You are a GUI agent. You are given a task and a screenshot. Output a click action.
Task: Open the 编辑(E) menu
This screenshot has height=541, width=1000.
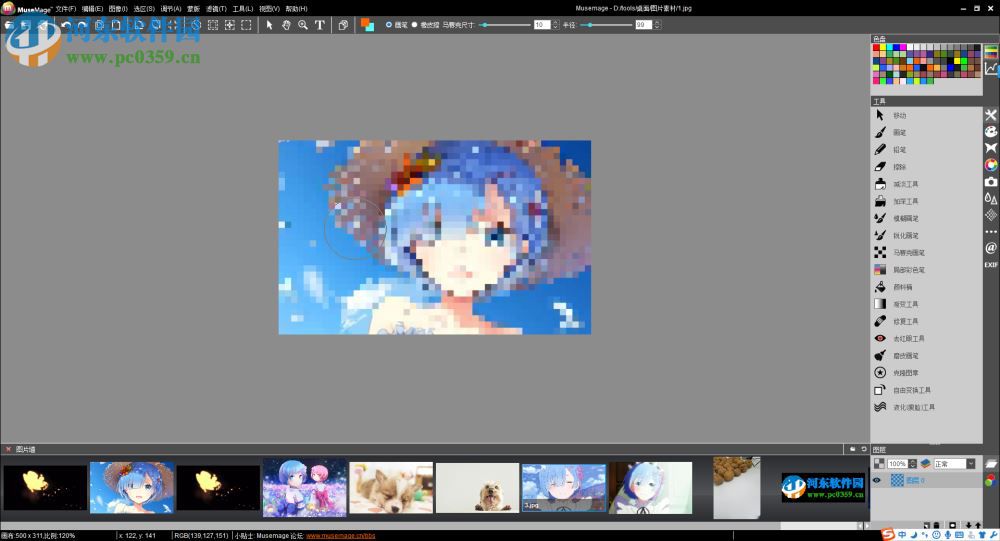tap(92, 9)
